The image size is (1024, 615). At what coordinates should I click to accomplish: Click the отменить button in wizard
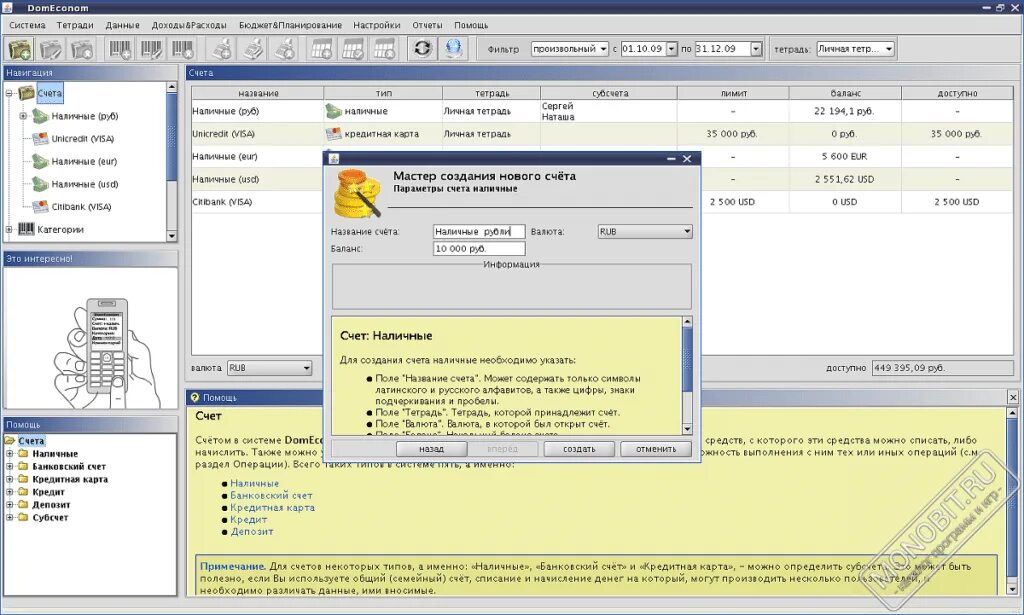(656, 449)
